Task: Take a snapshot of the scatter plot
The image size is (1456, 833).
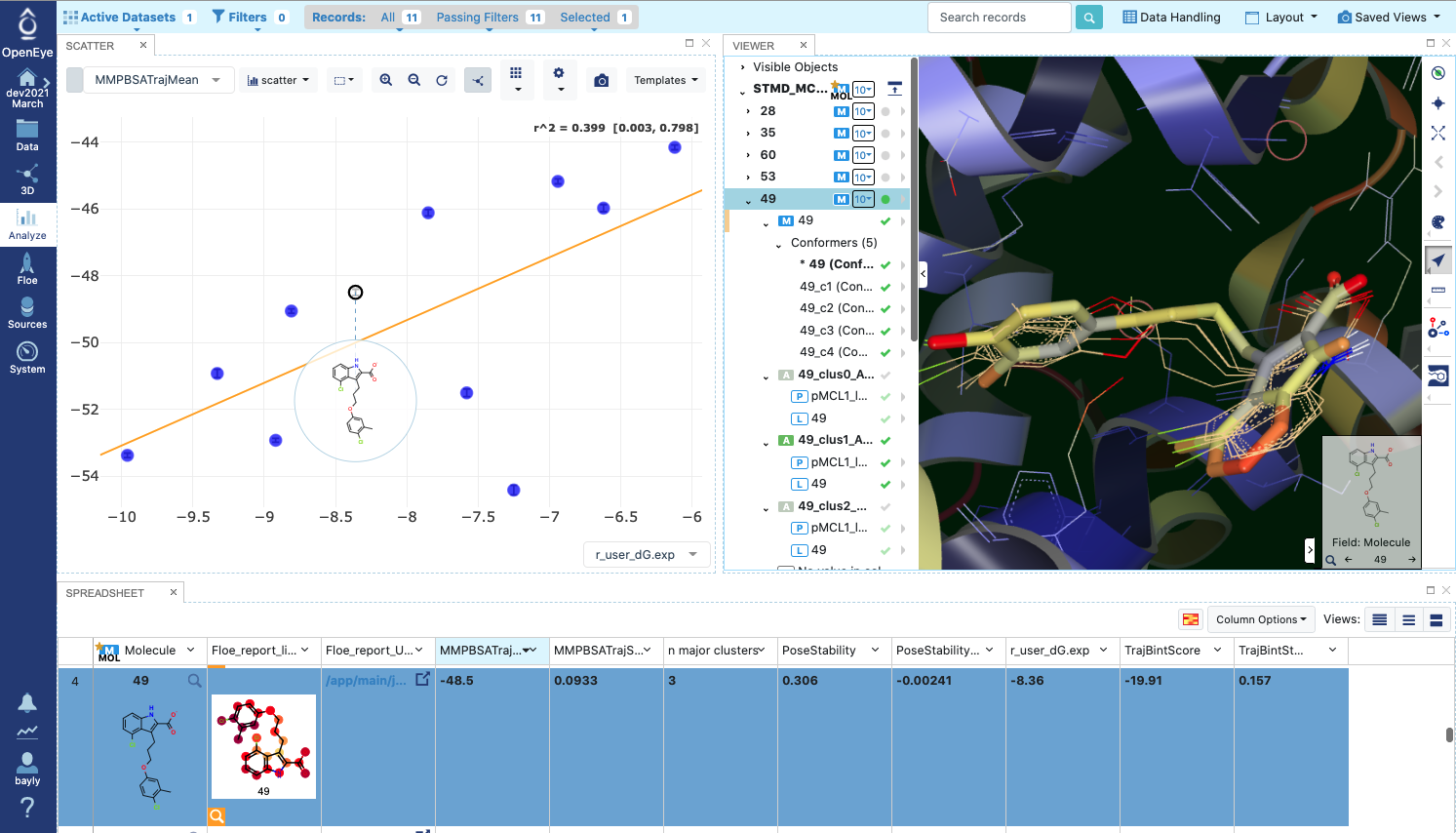Action: click(x=602, y=80)
